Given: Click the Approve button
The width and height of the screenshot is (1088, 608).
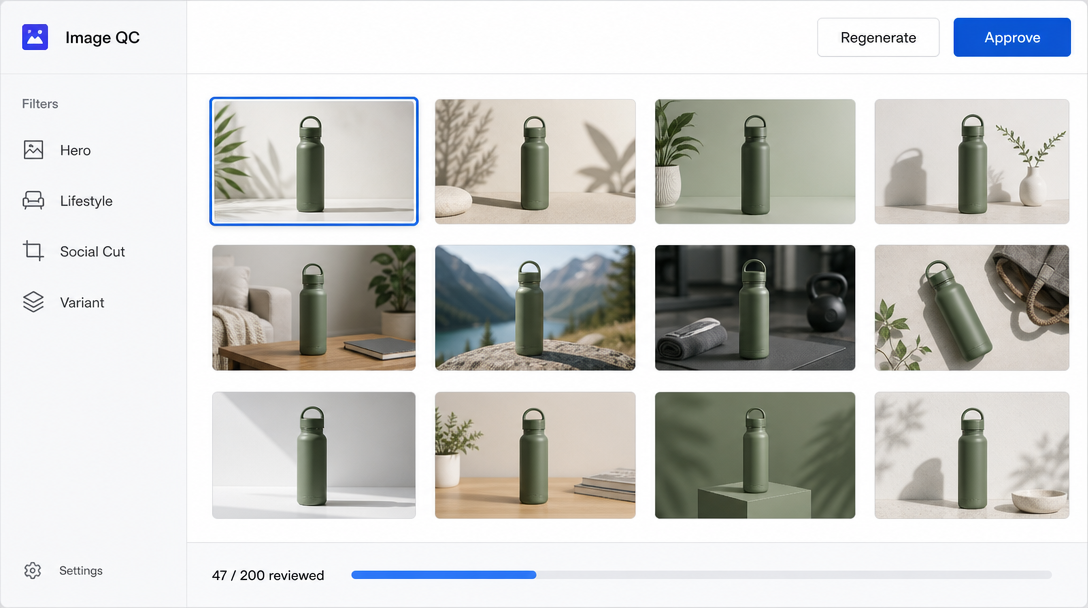Looking at the screenshot, I should click(1012, 37).
